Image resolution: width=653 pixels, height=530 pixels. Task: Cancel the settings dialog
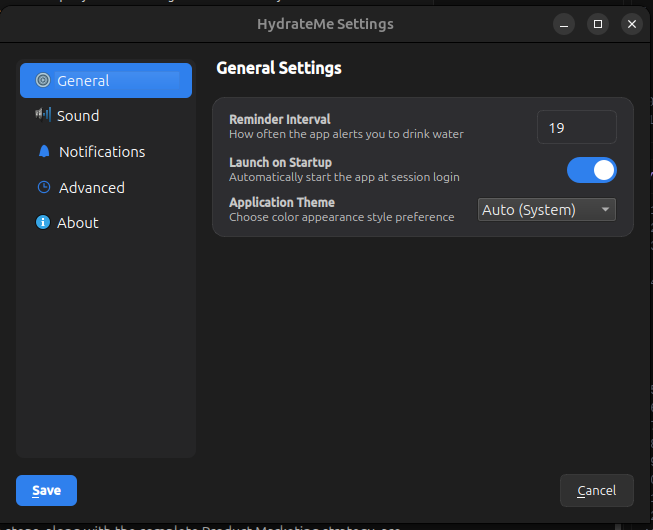[x=596, y=490]
